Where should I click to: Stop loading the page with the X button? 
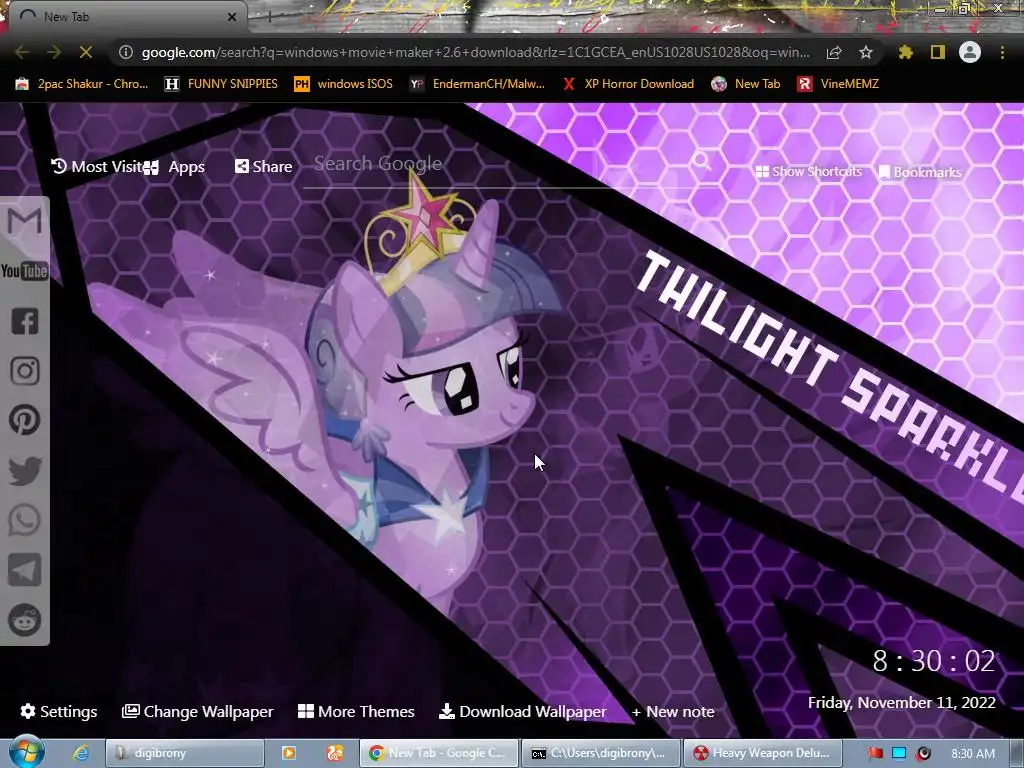86,52
